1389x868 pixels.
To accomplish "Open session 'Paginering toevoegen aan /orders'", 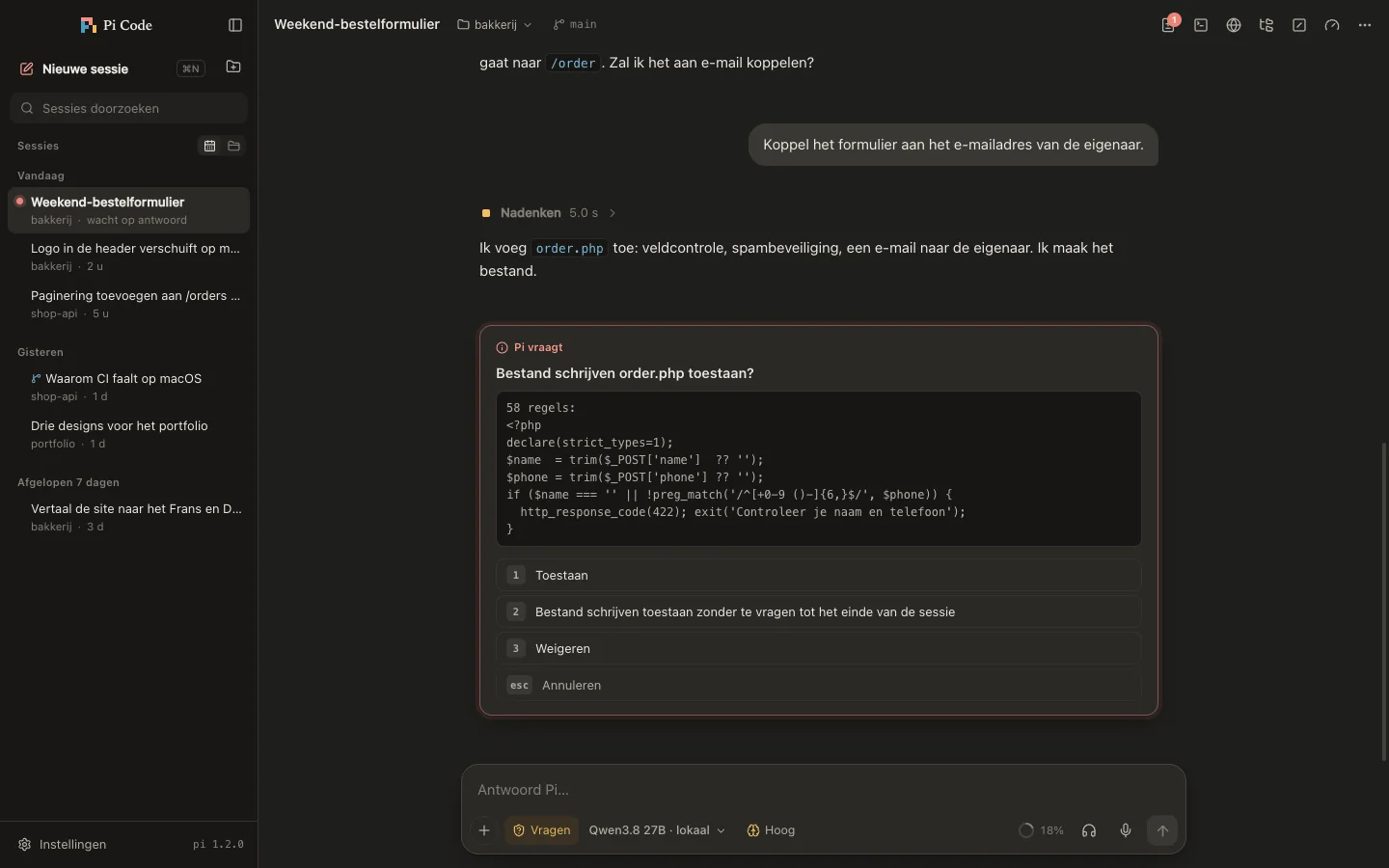I will point(129,304).
